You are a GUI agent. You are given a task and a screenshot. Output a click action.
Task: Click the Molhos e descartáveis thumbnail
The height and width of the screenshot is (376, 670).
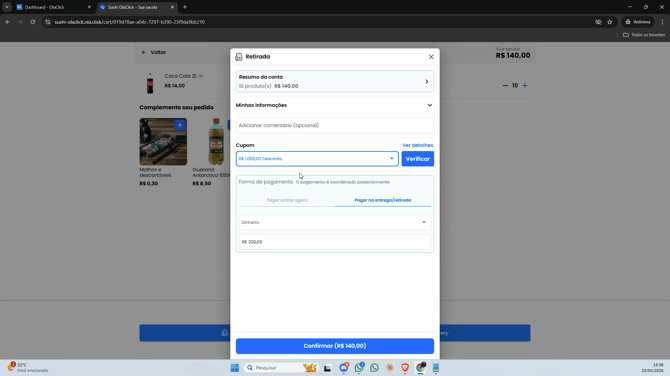tap(163, 141)
